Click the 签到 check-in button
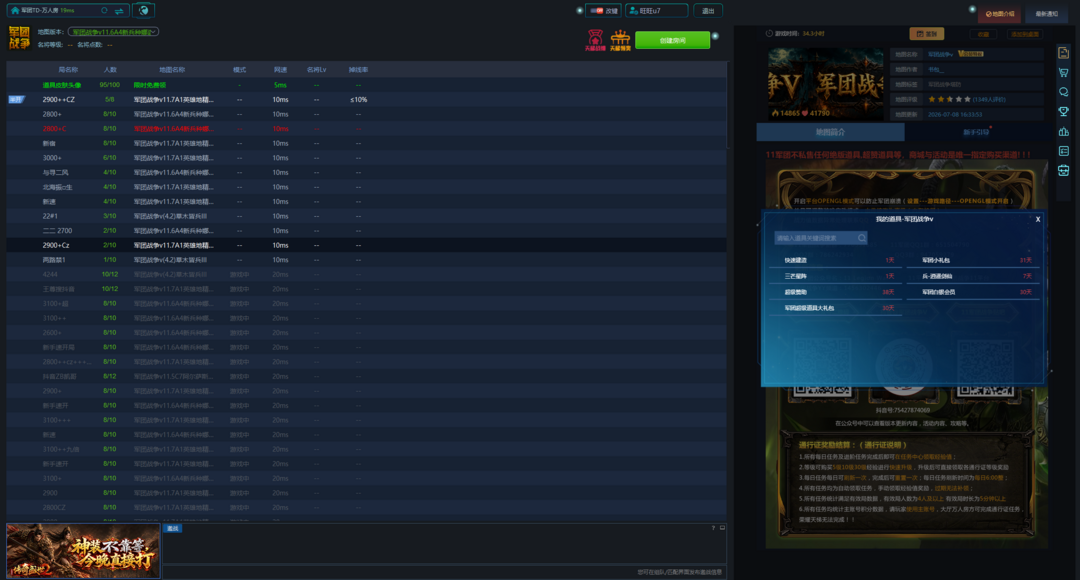Screen dimensions: 1080x580 tap(926, 34)
